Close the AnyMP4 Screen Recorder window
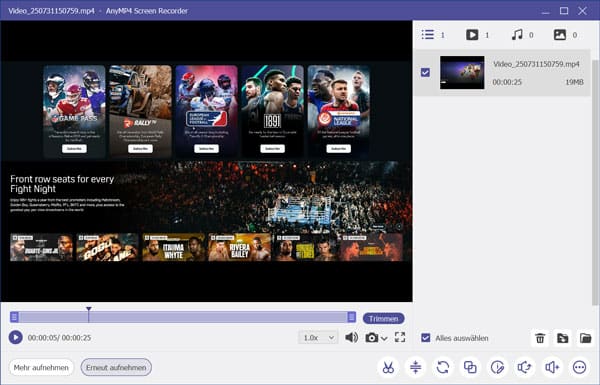This screenshot has height=385, width=600. 582,11
